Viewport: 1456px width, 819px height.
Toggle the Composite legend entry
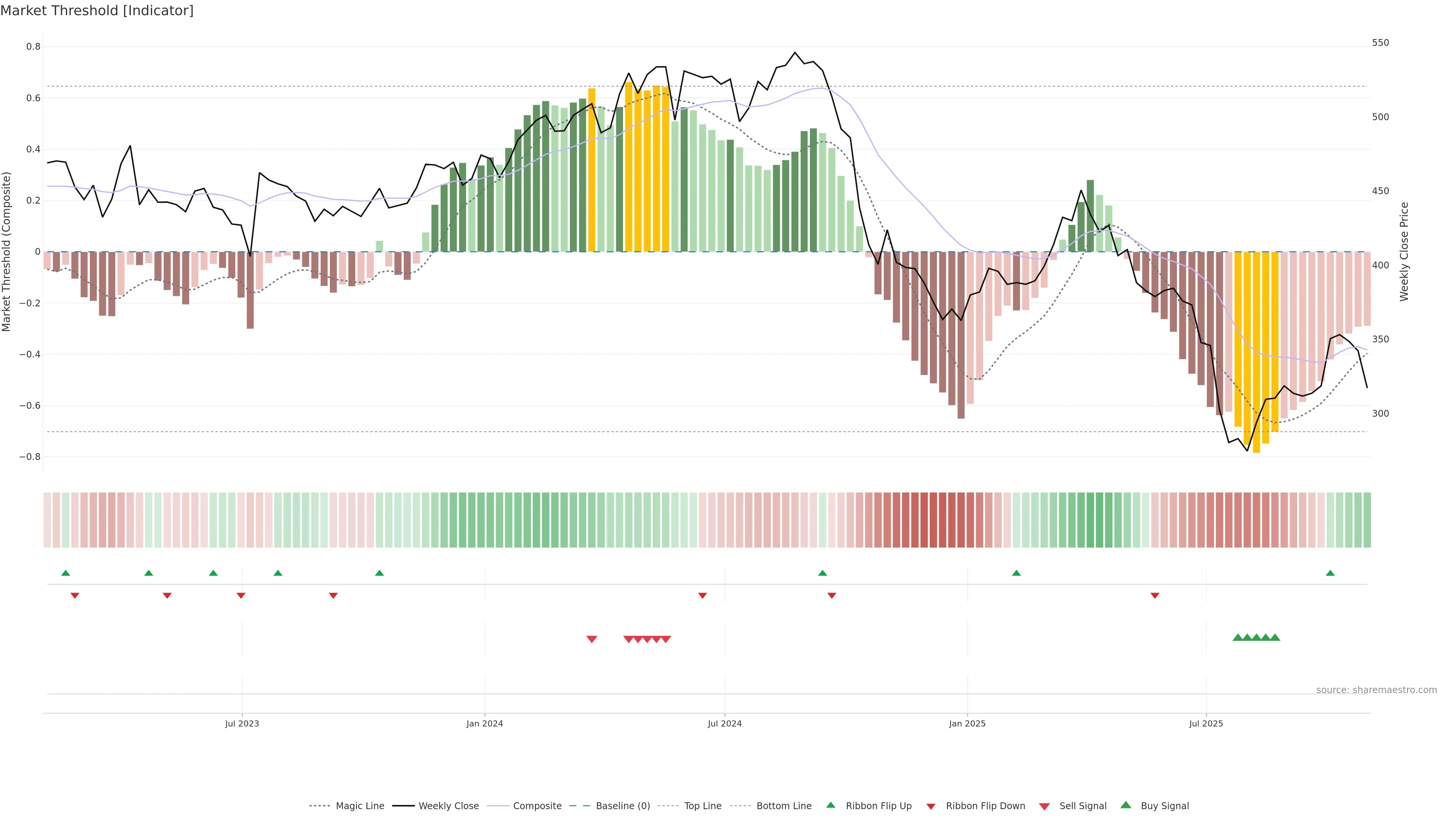537,806
